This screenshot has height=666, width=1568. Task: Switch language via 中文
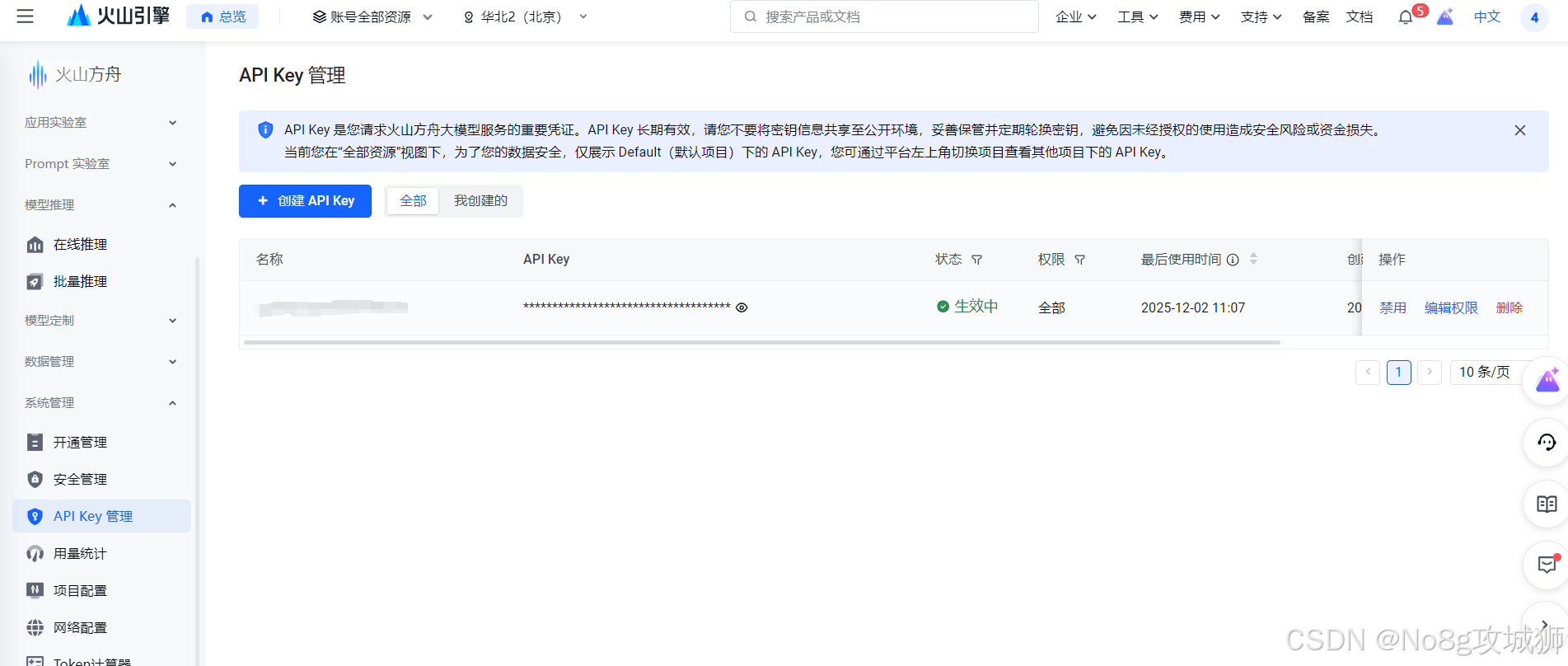[x=1487, y=16]
